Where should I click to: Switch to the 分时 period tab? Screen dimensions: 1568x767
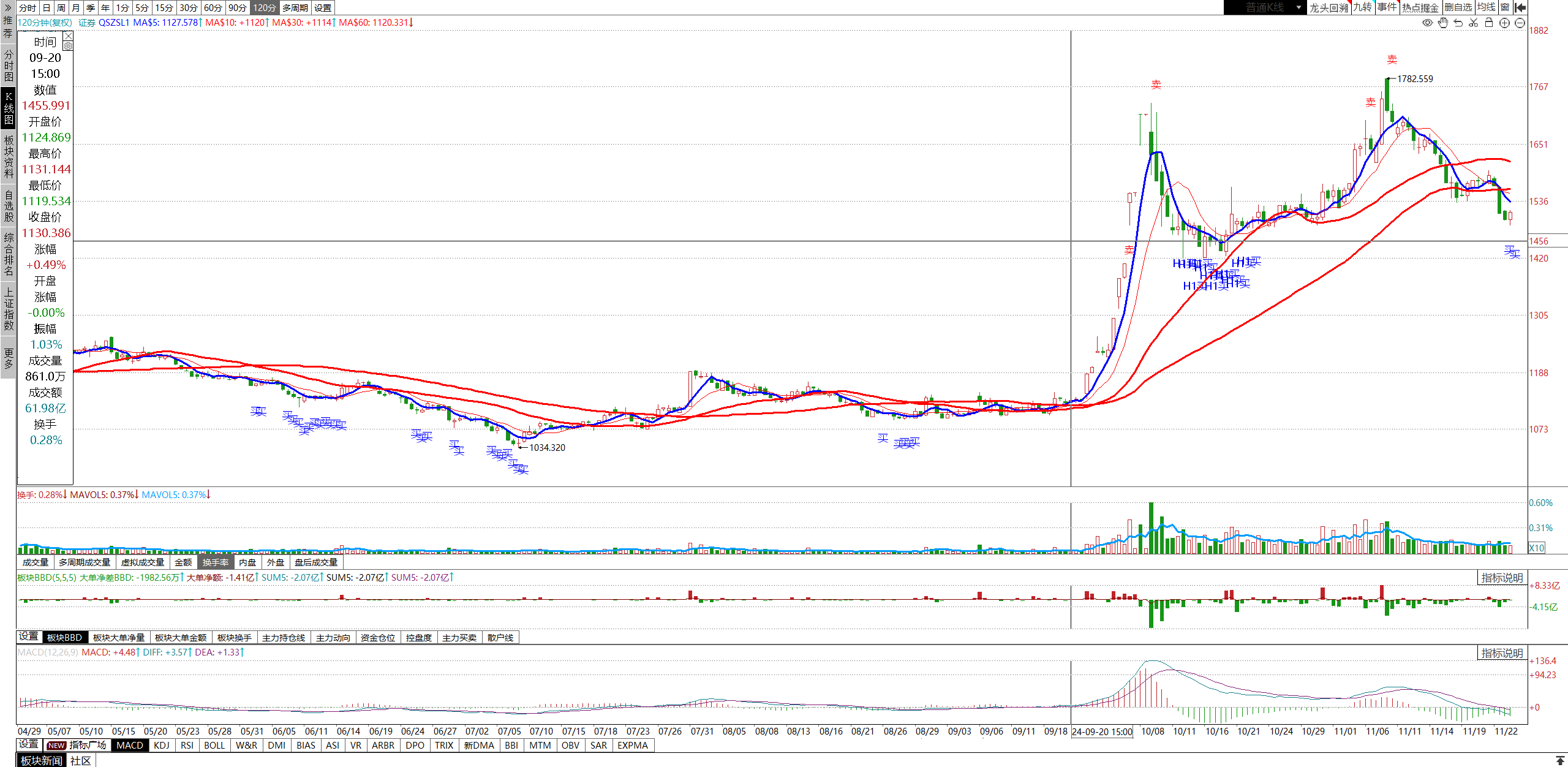coord(28,8)
